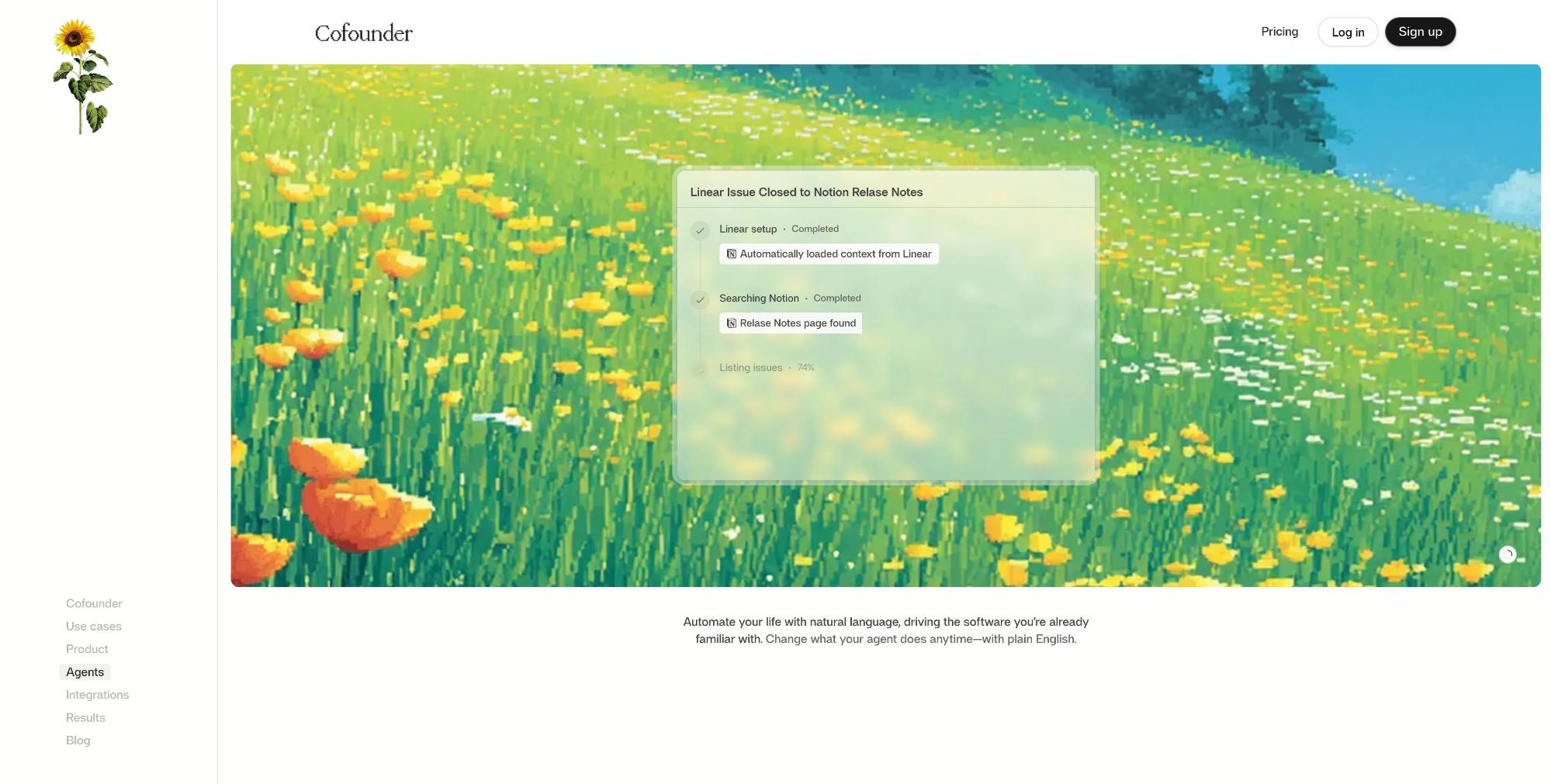Click the Listing issues step status icon

coord(700,369)
